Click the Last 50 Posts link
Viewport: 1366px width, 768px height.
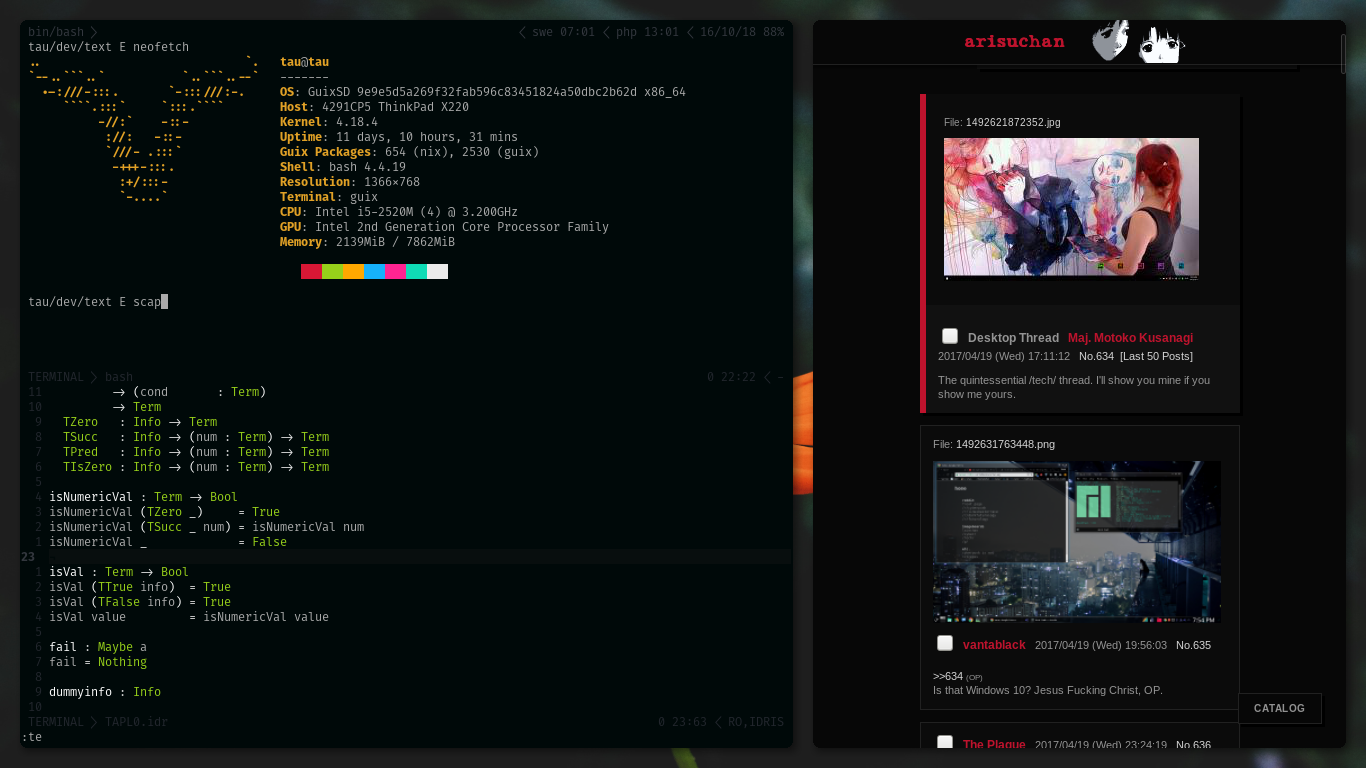[1156, 356]
